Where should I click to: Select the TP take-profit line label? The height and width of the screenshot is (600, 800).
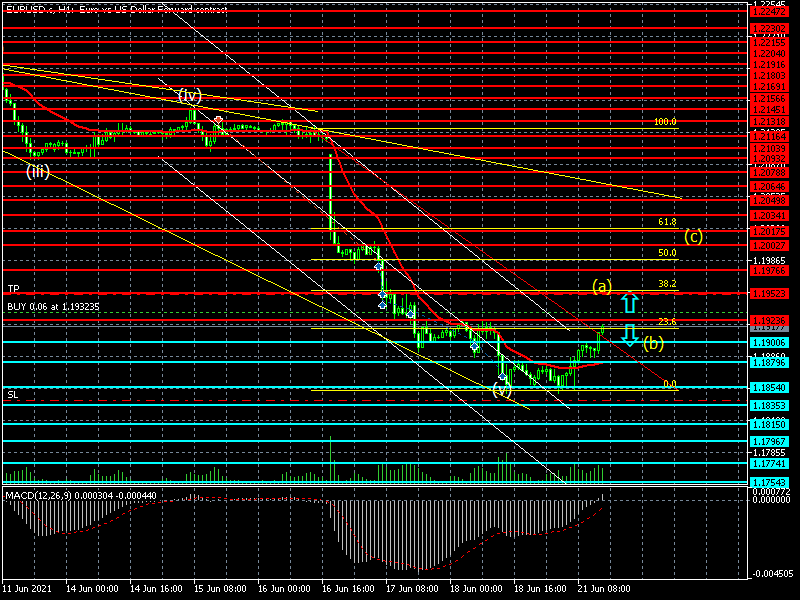13,289
